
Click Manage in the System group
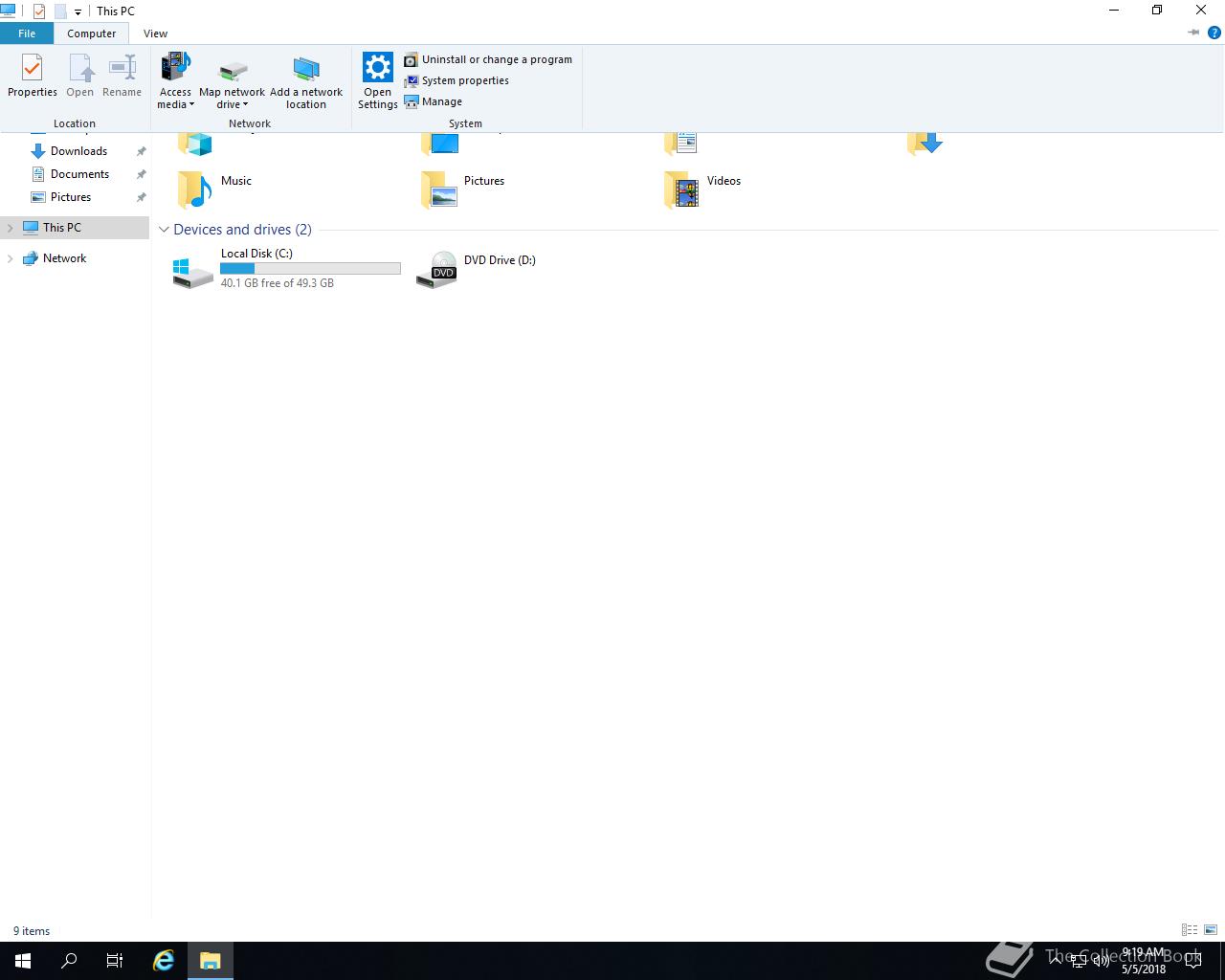pos(434,101)
